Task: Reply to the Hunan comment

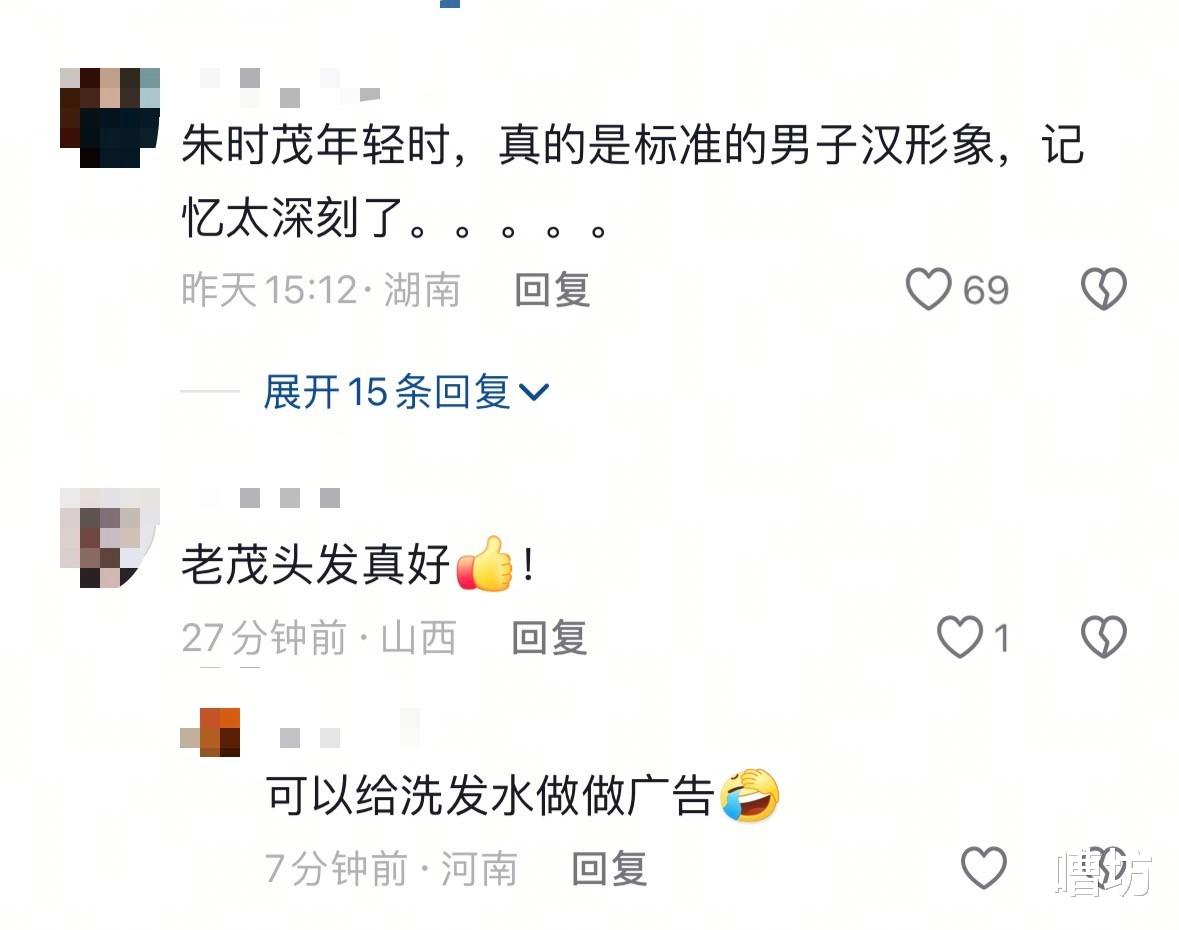Action: pos(552,289)
